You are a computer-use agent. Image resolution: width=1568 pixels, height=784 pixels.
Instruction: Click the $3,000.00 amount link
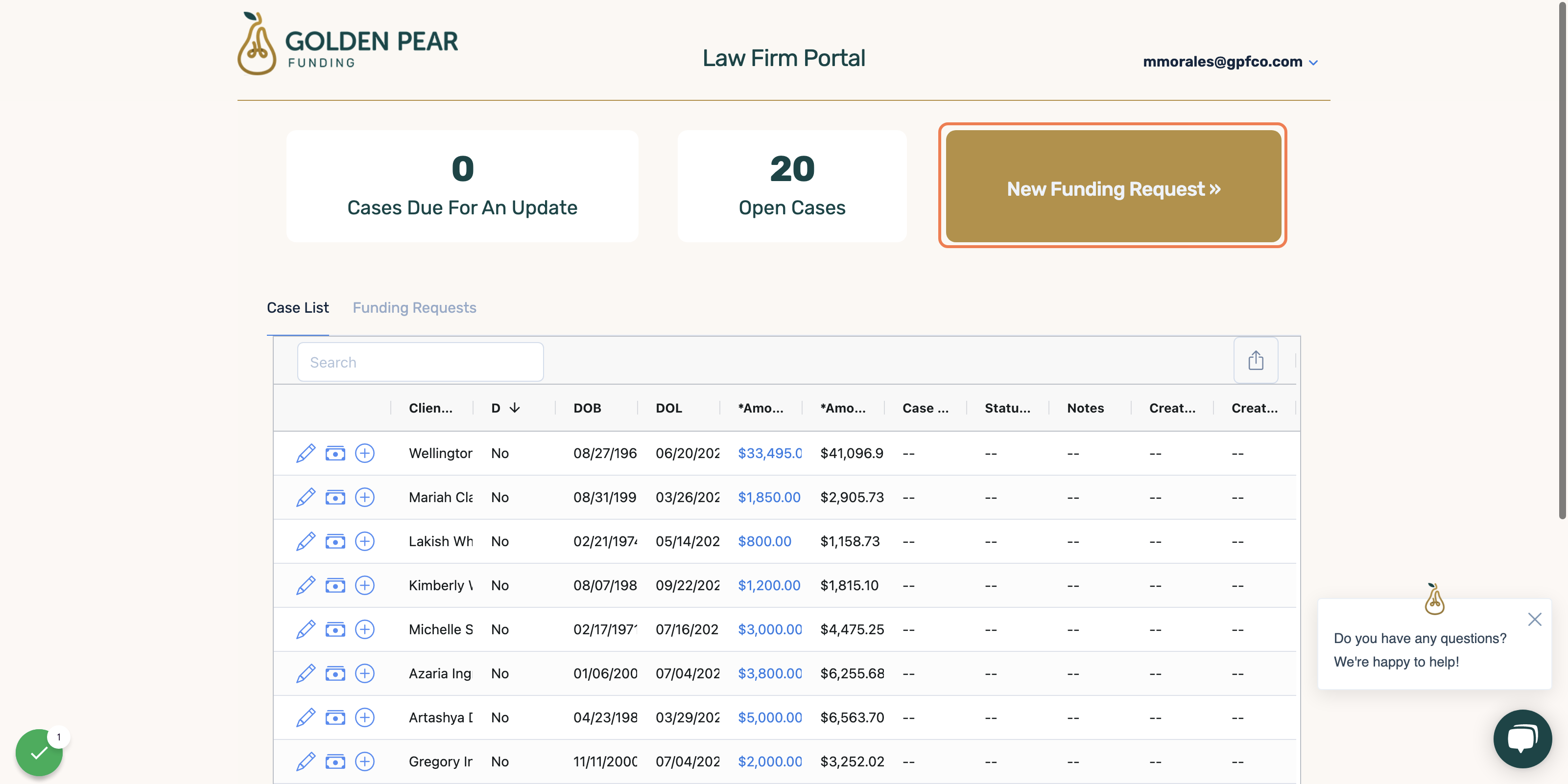click(770, 629)
